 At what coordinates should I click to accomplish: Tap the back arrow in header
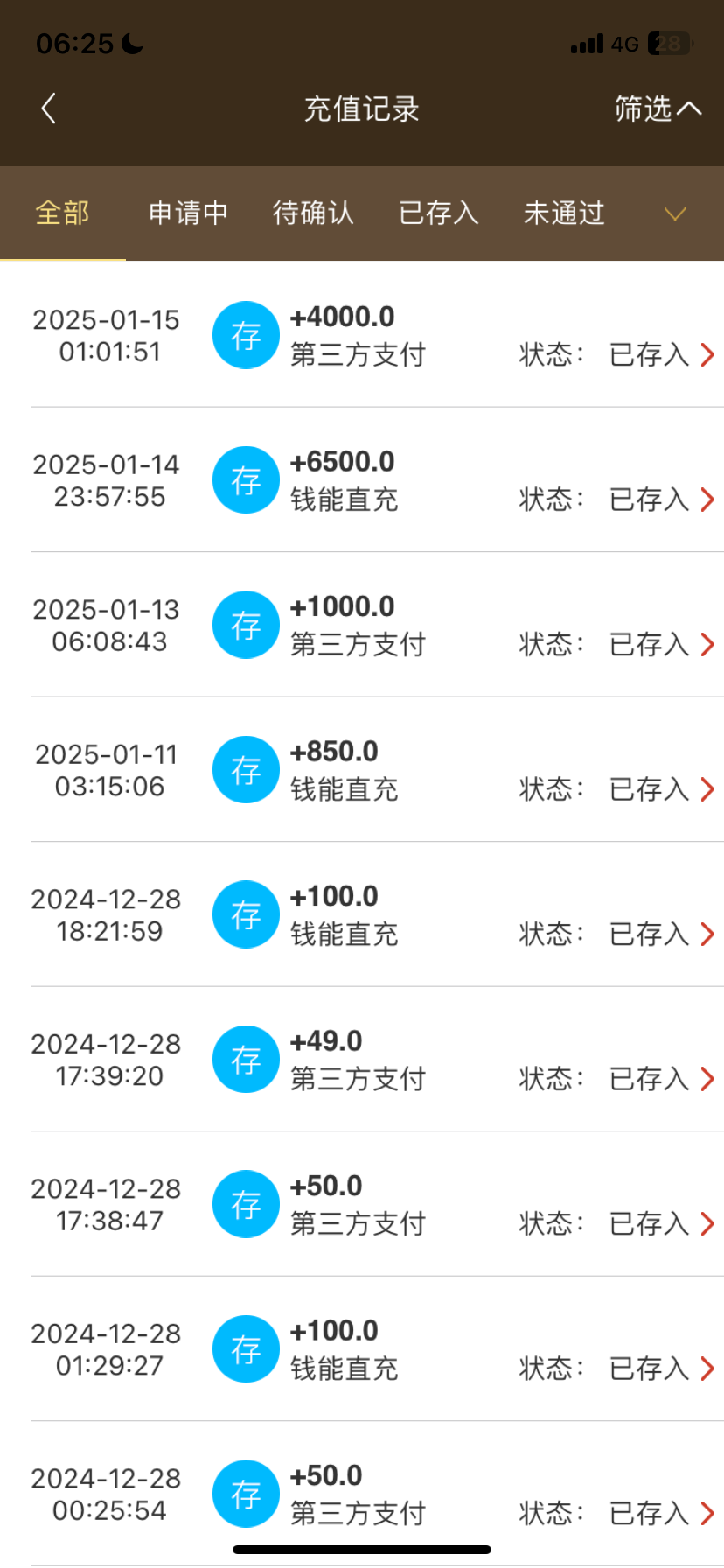(49, 108)
